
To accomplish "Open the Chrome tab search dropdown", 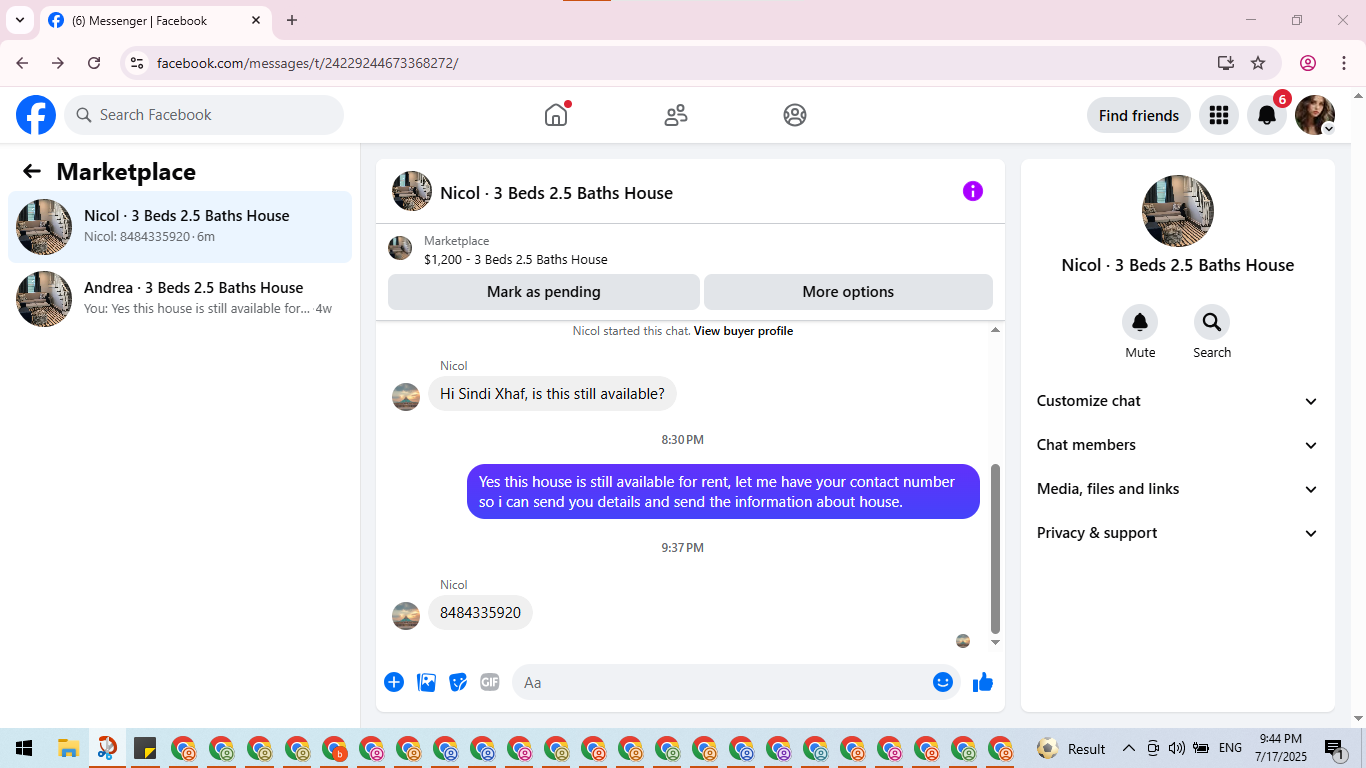I will point(19,20).
